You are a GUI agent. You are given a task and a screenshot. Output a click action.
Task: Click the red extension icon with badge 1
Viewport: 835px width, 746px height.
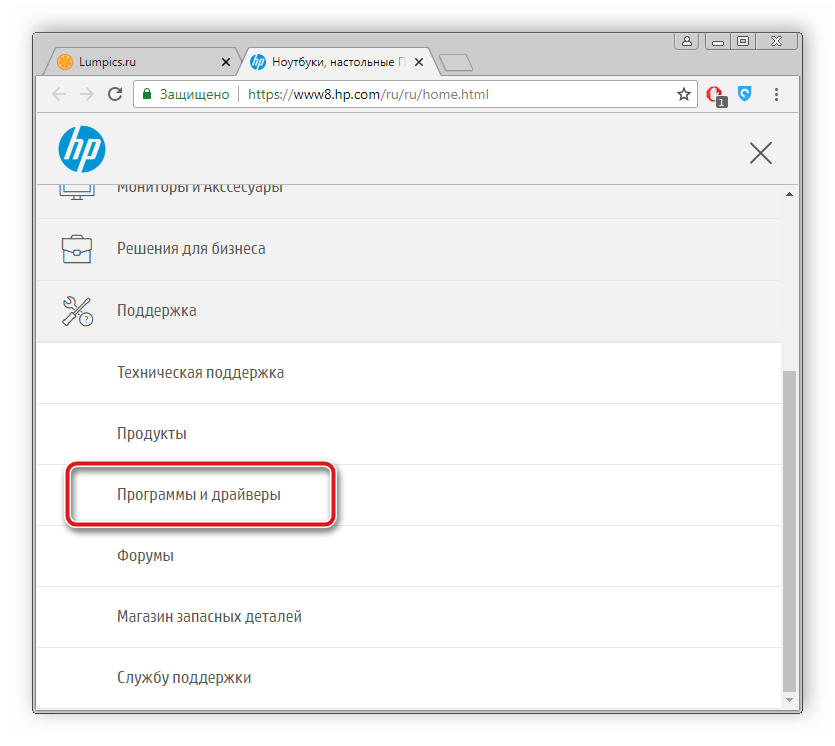(x=715, y=94)
